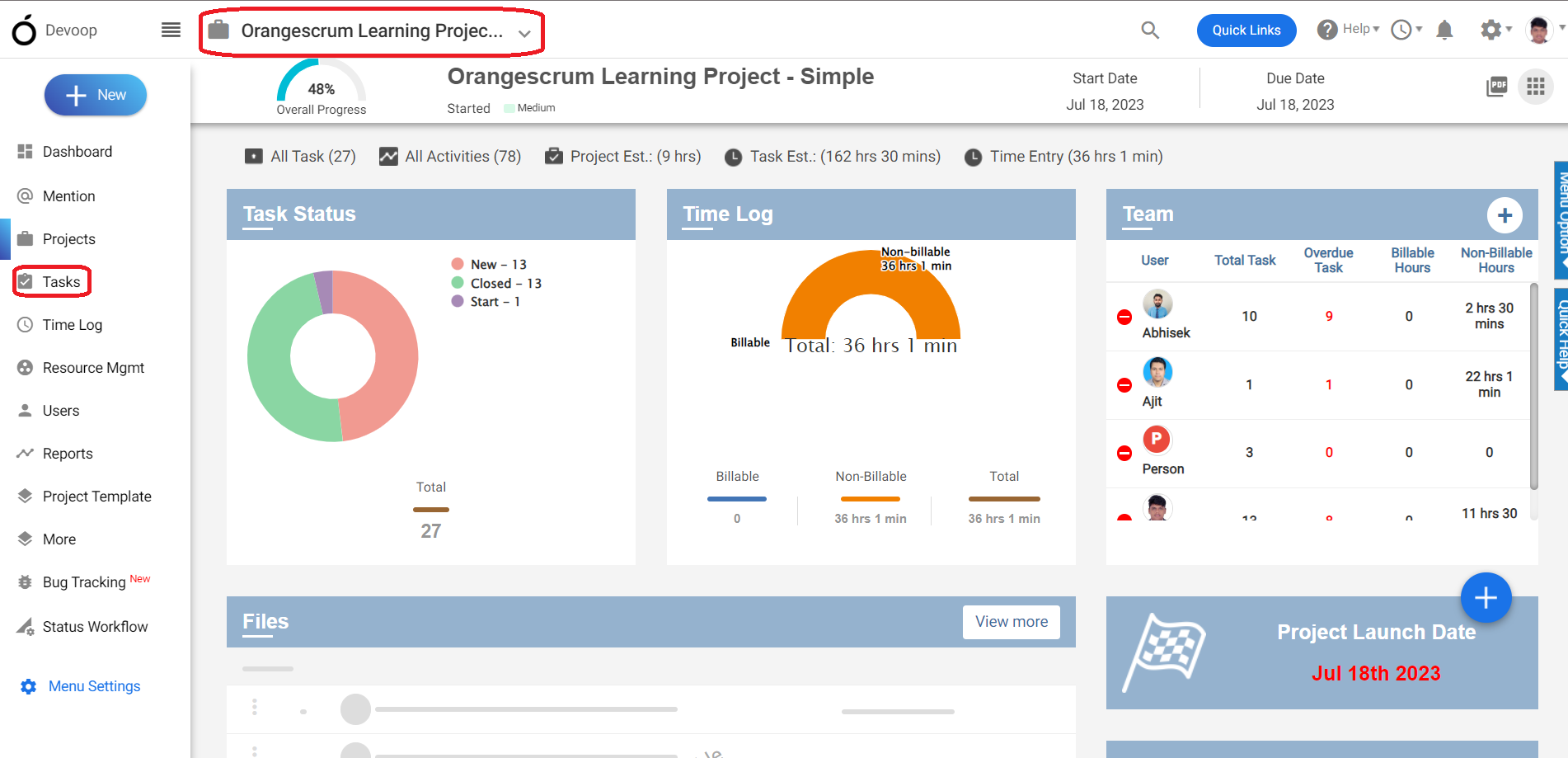This screenshot has height=758, width=1568.
Task: Remove Person from team with minus icon
Action: [1124, 453]
